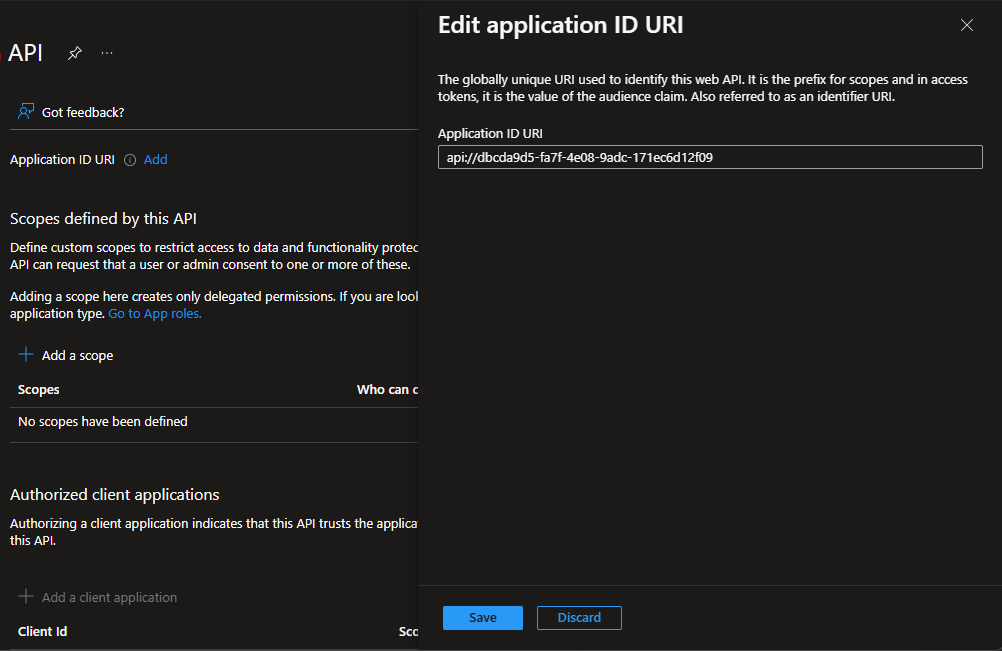
Task: Focus the Application ID URI text field
Action: 710,157
